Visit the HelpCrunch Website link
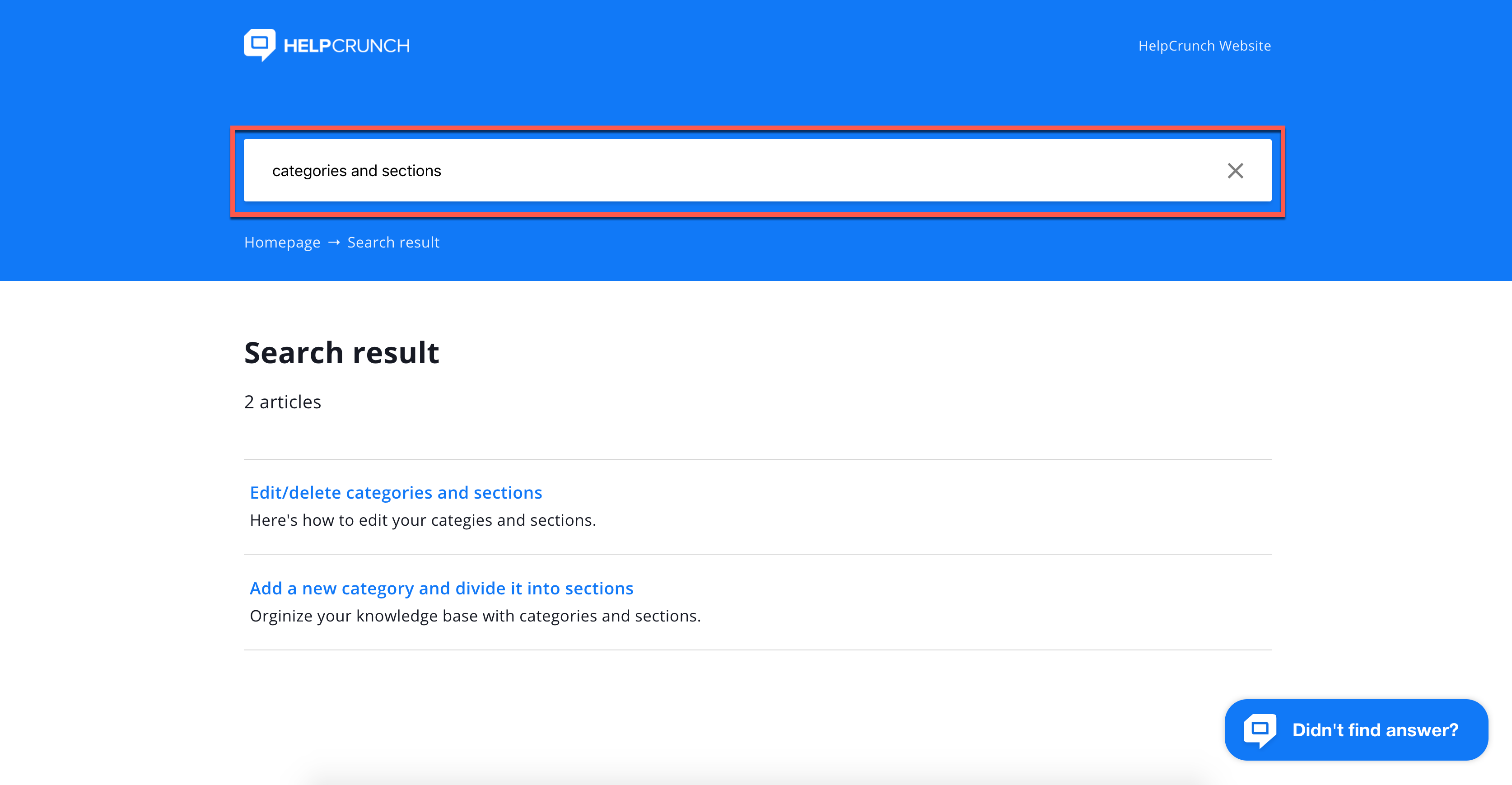1512x785 pixels. click(x=1204, y=45)
